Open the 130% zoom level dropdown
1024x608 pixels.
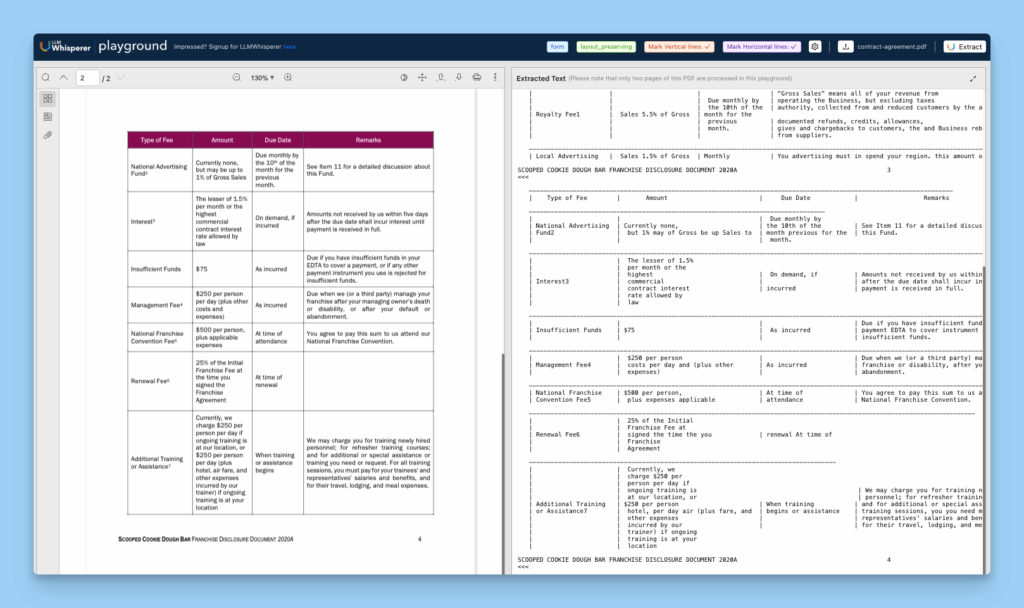click(263, 78)
